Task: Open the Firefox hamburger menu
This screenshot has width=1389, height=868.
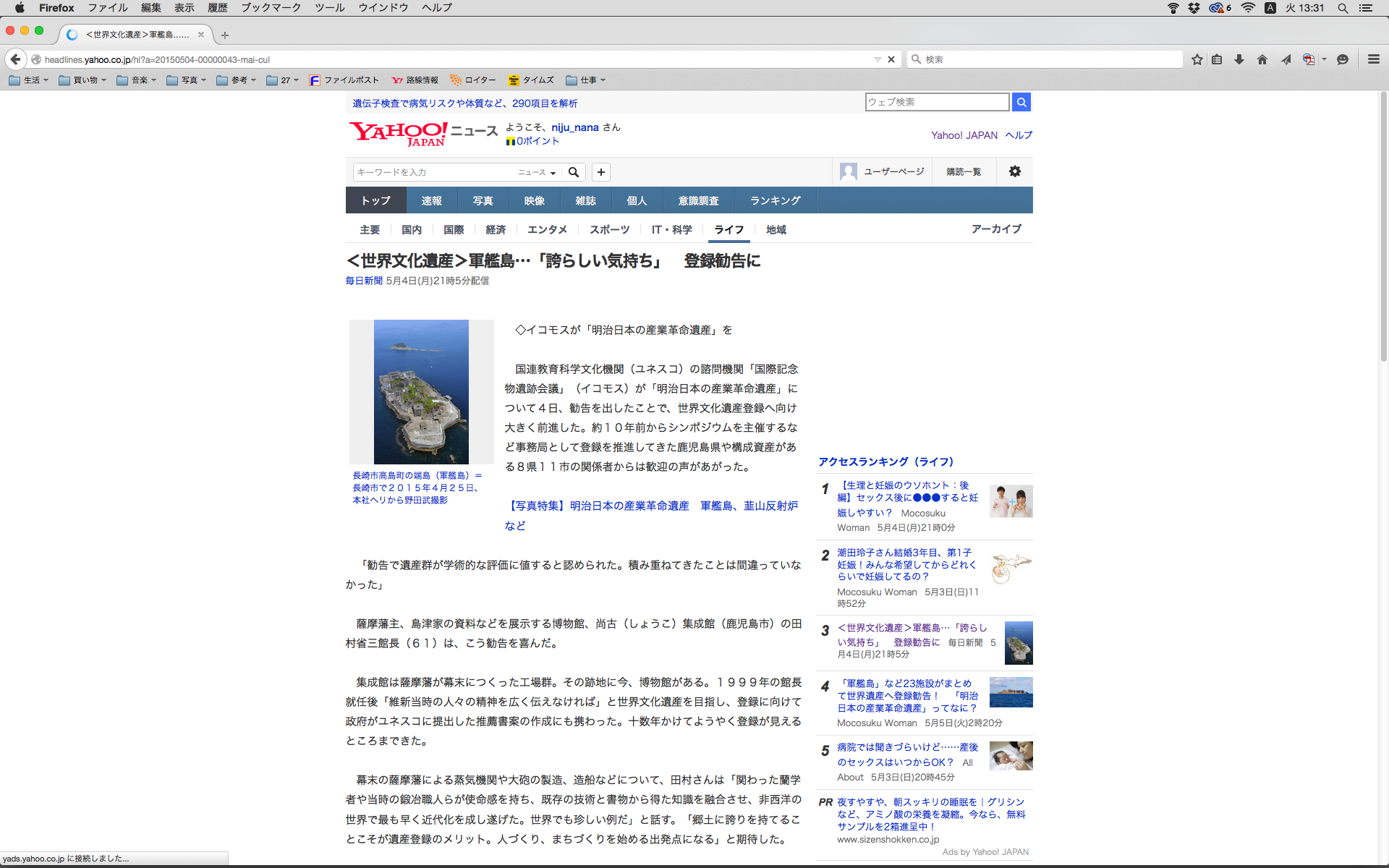Action: 1373,59
